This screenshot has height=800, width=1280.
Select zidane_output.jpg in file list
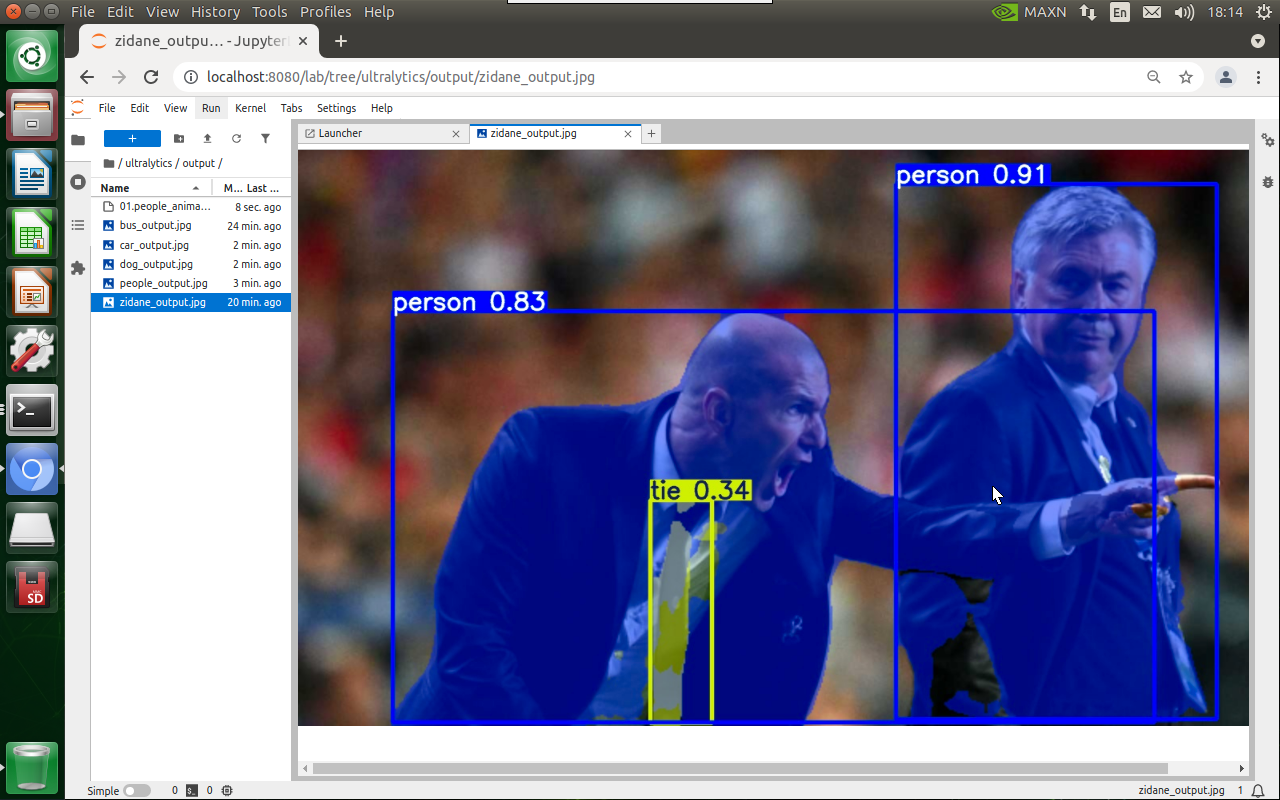coord(191,302)
